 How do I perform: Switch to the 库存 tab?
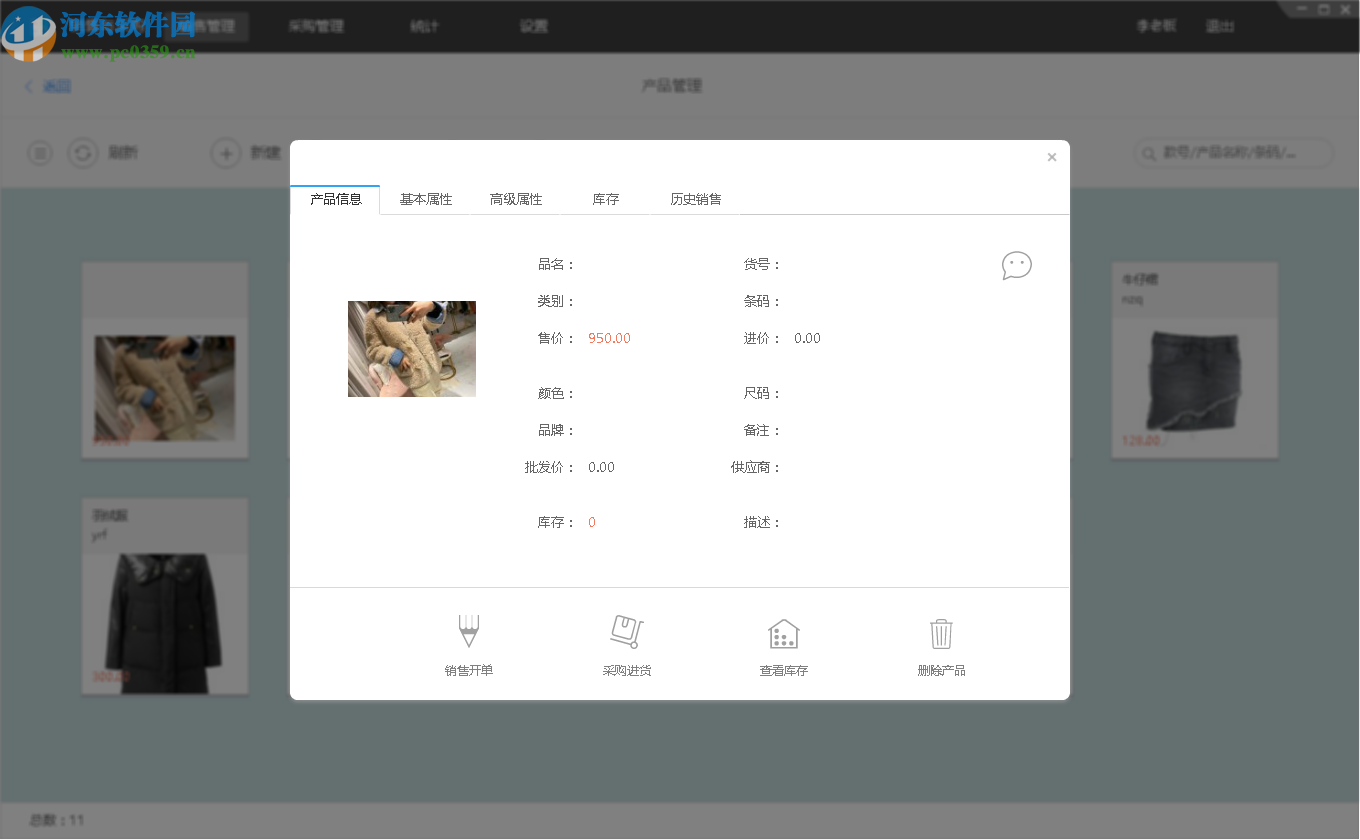(x=605, y=199)
